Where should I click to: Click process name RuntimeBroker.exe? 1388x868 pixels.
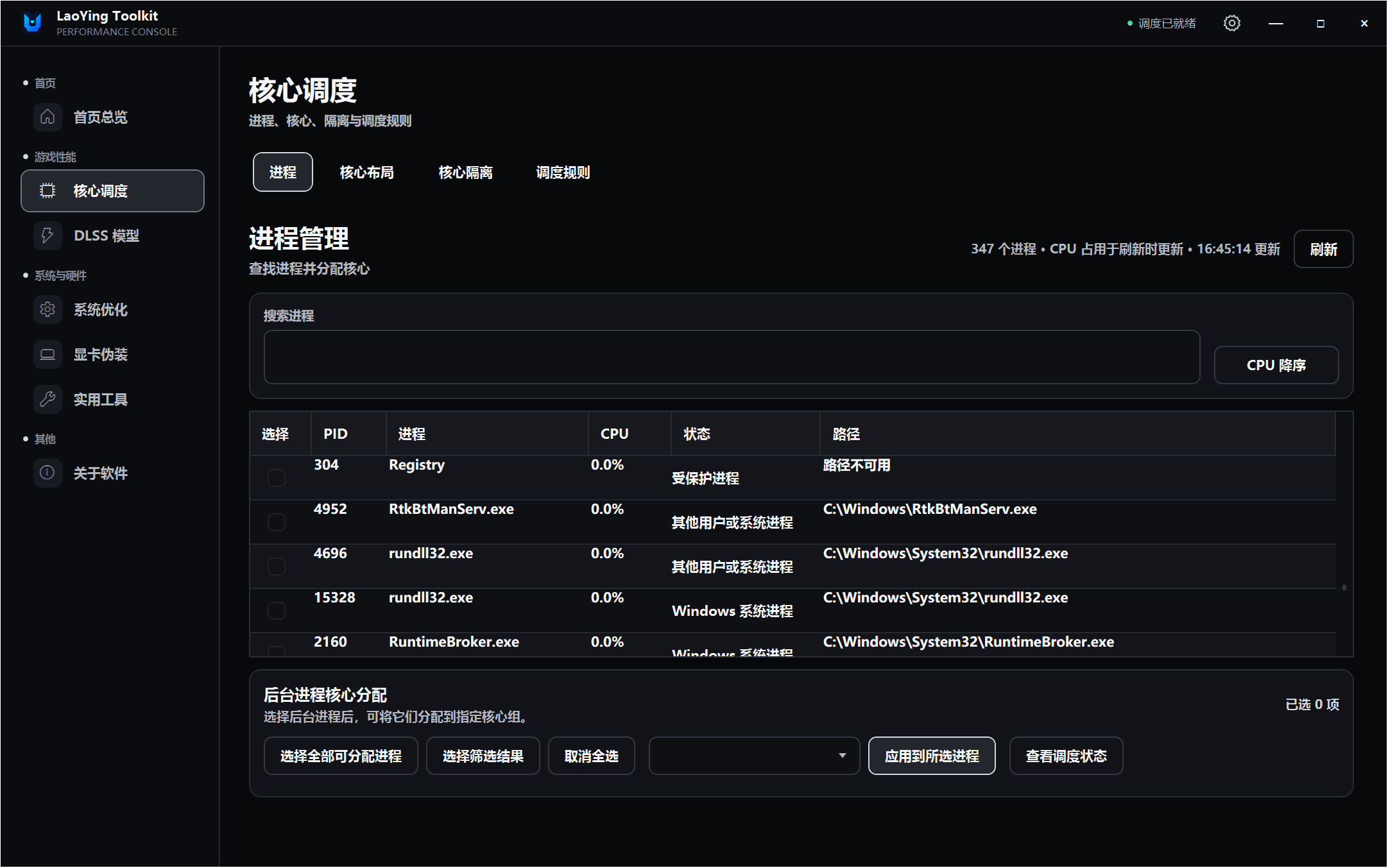tap(454, 642)
